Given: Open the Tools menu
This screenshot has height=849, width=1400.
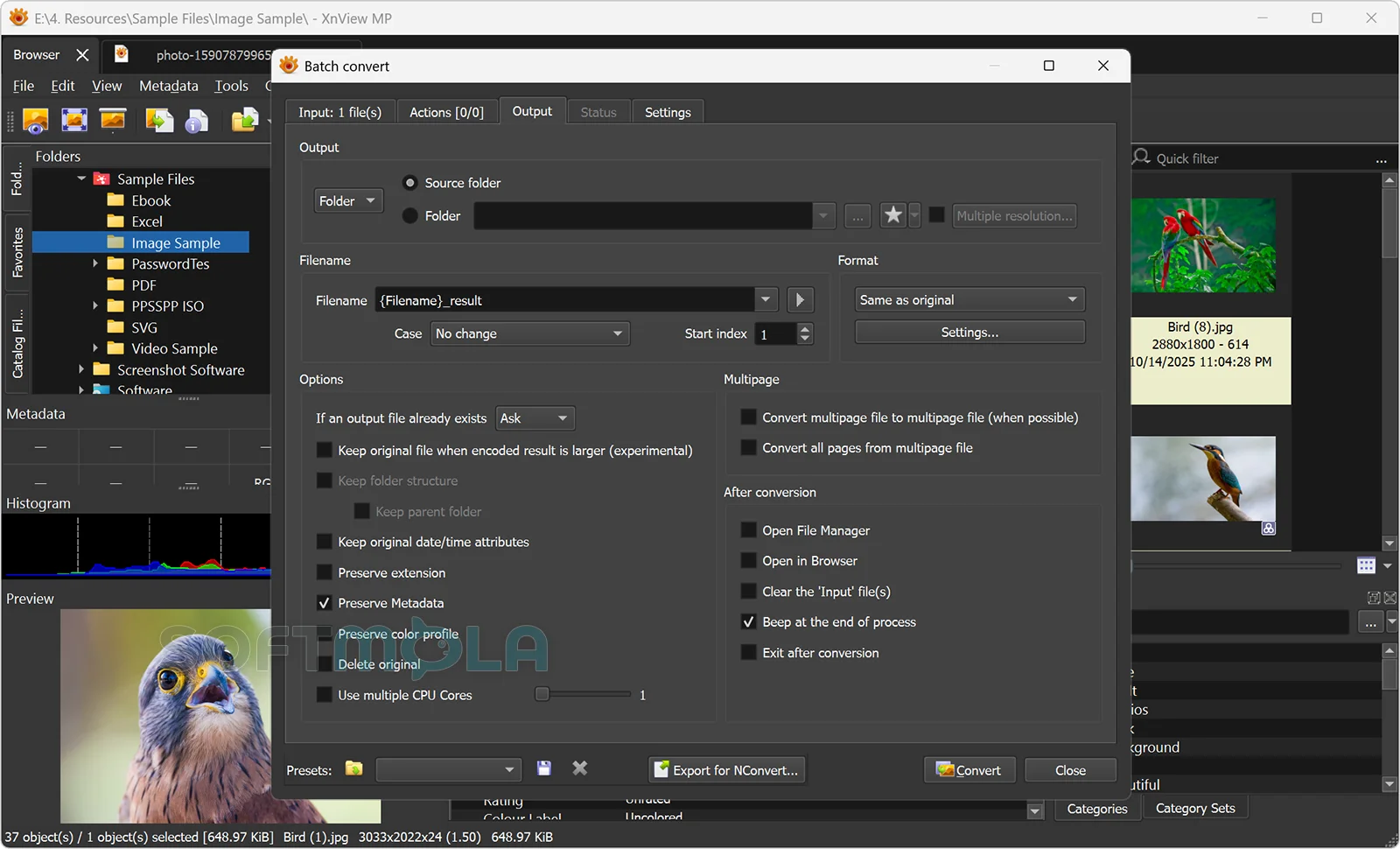Looking at the screenshot, I should 231,86.
